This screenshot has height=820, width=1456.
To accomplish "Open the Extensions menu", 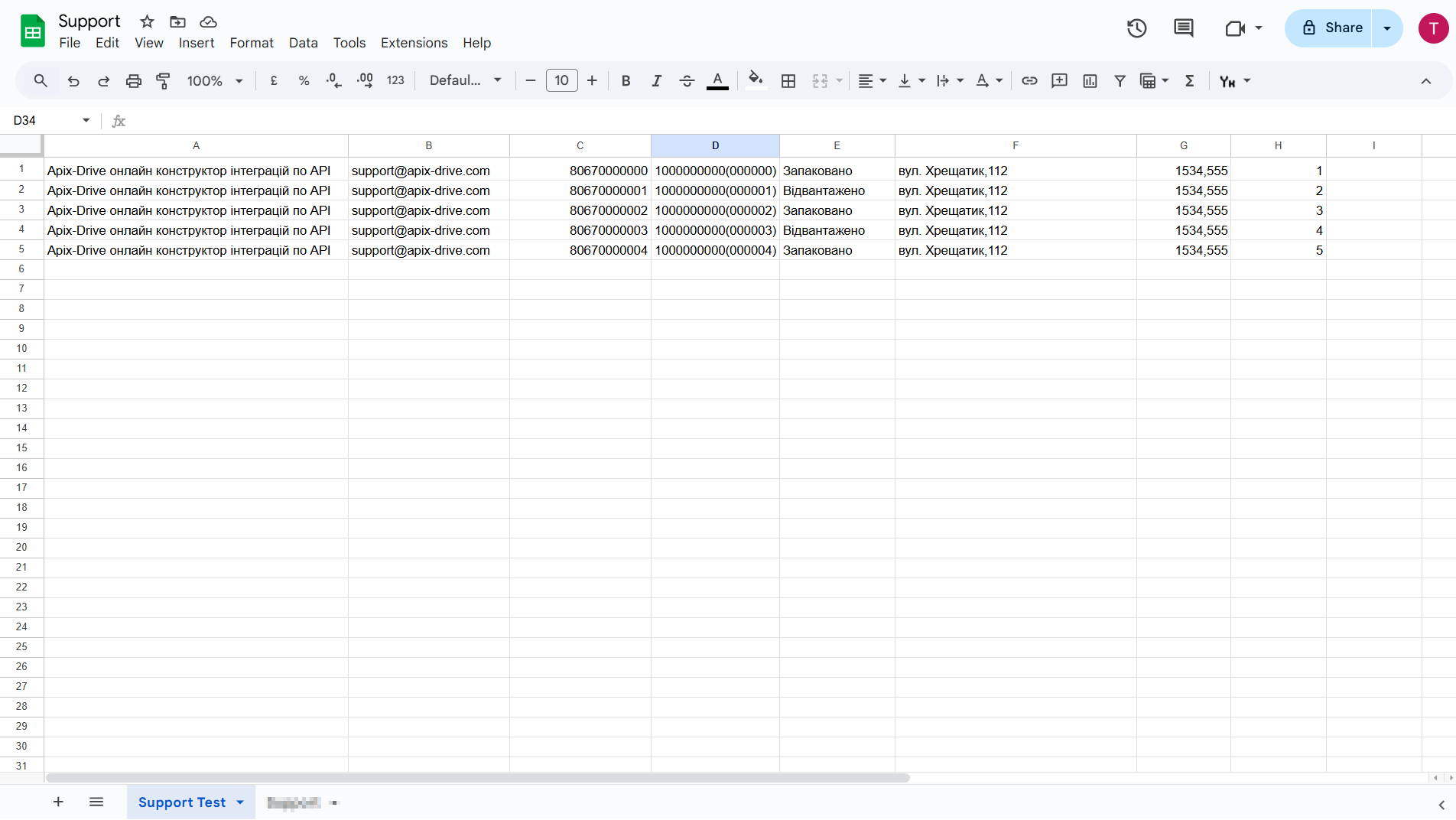I will click(x=414, y=43).
